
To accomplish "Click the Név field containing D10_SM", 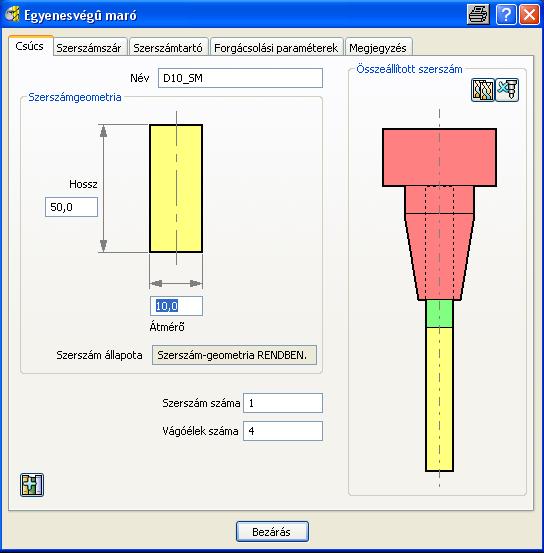I will 240,78.
